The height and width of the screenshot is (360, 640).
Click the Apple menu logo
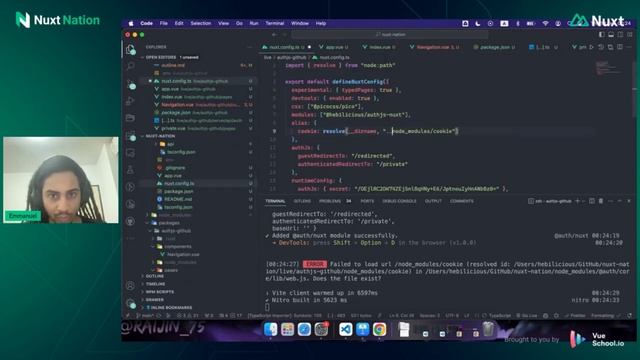131,24
